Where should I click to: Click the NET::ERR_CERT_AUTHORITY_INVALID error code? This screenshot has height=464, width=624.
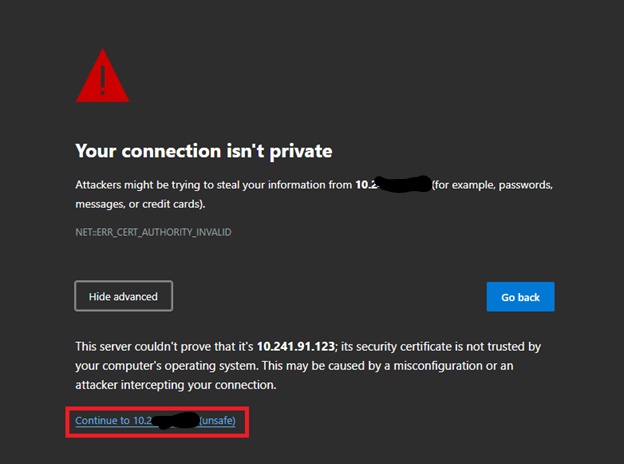[153, 232]
